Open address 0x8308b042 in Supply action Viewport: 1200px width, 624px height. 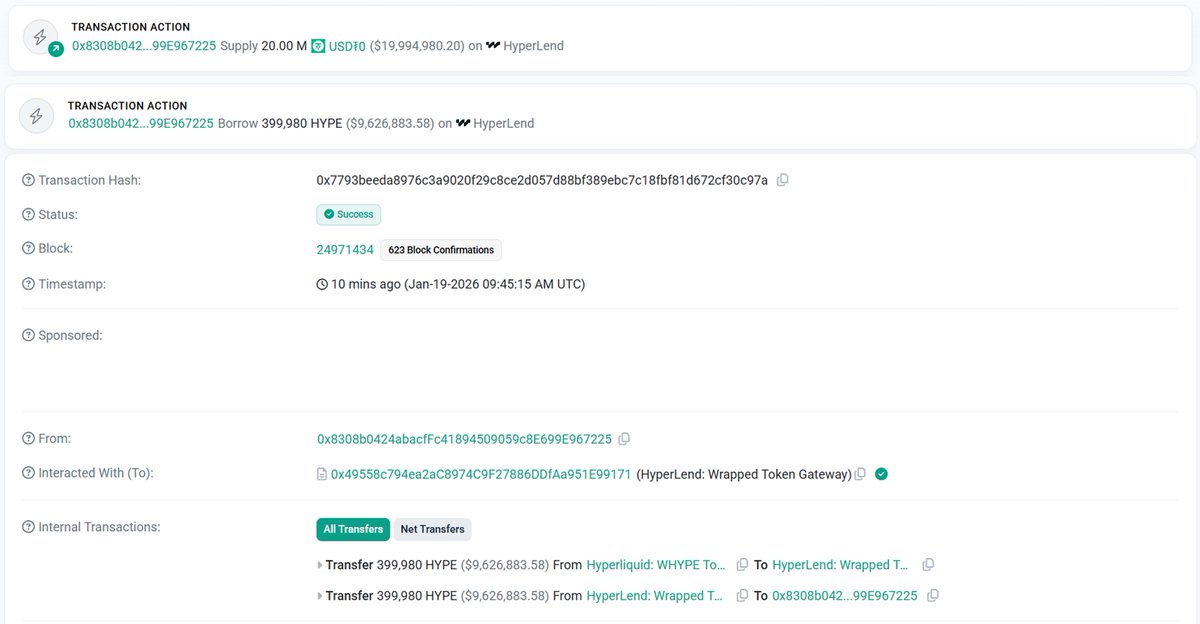pos(144,46)
